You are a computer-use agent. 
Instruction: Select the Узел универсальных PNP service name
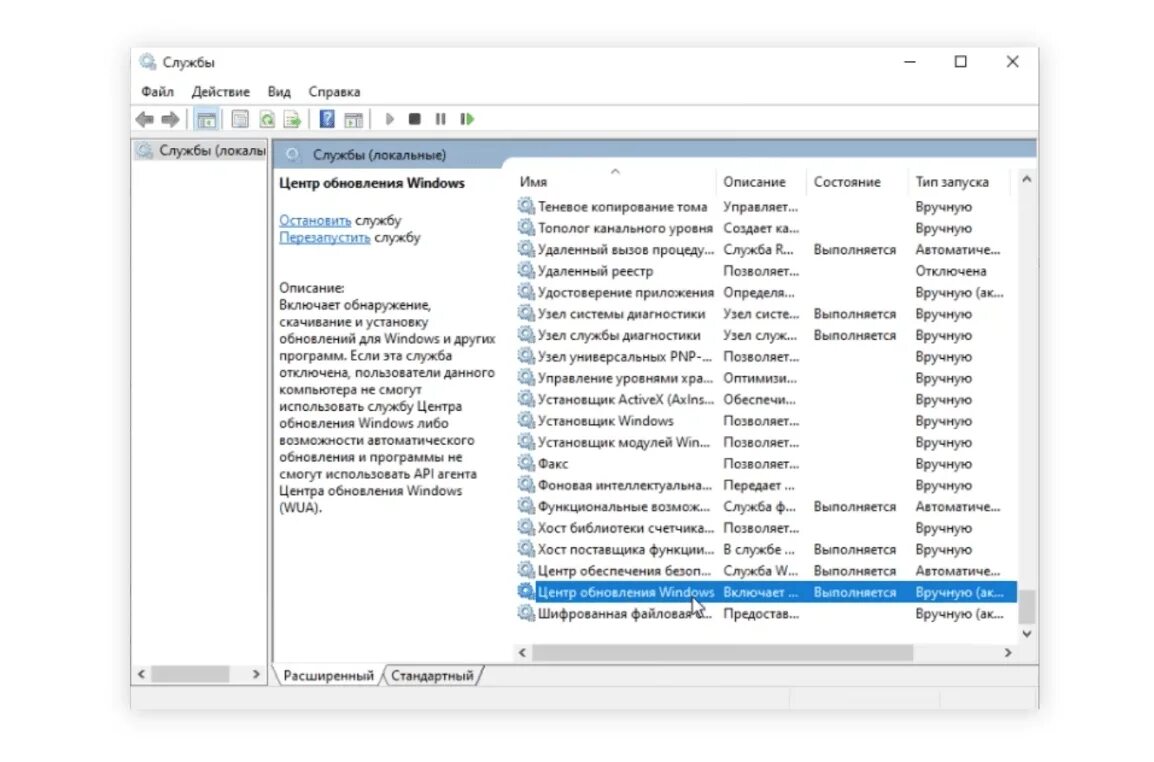tap(625, 356)
